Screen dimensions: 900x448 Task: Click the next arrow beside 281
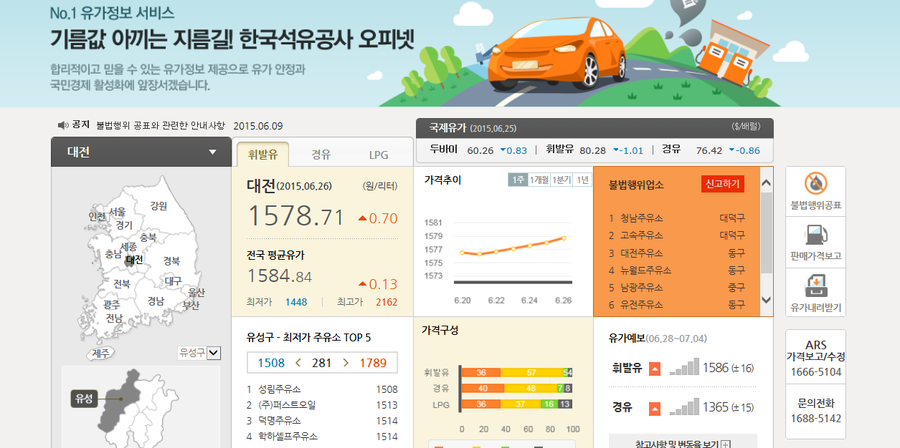click(346, 363)
